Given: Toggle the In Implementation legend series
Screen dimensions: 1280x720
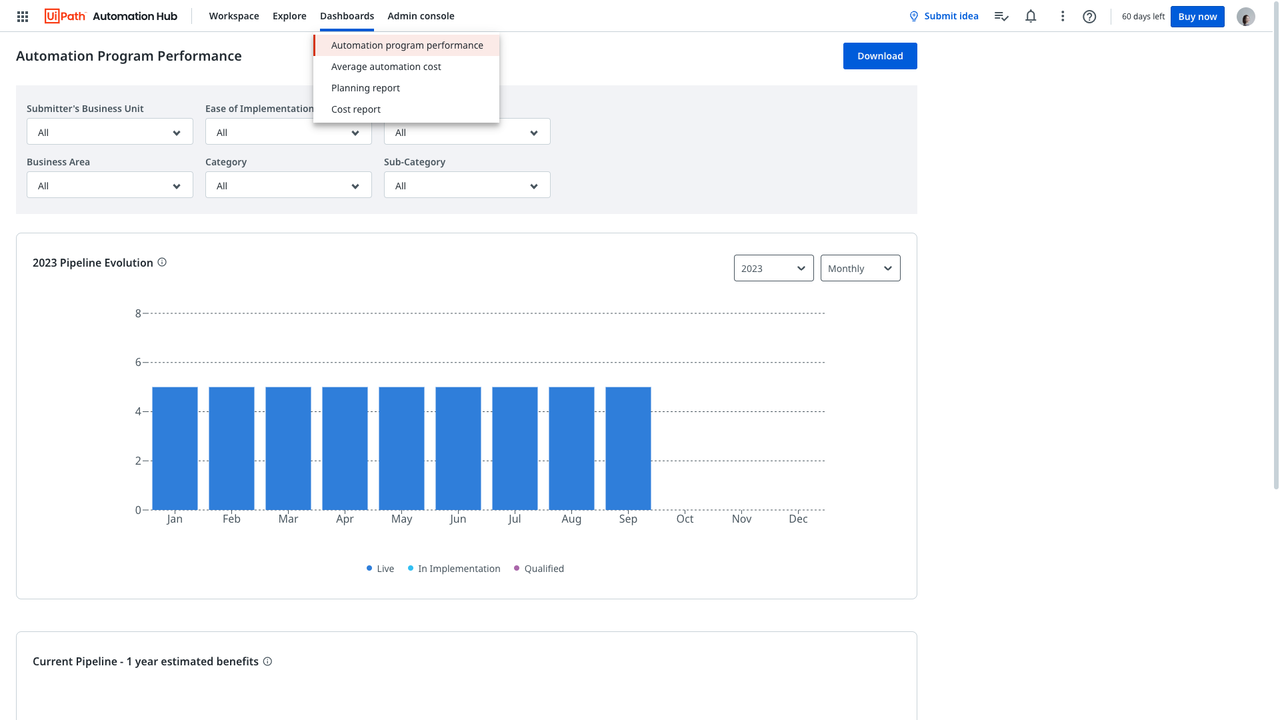Looking at the screenshot, I should (x=453, y=568).
